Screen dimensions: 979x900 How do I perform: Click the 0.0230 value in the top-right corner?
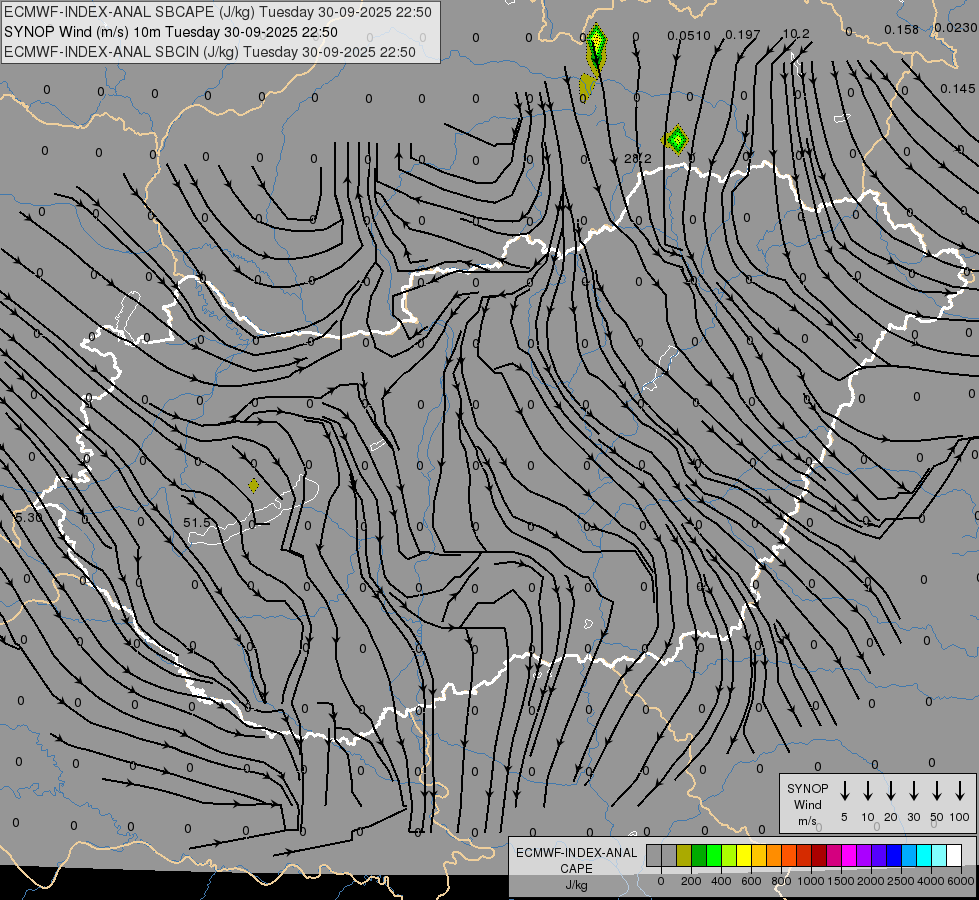pyautogui.click(x=956, y=27)
